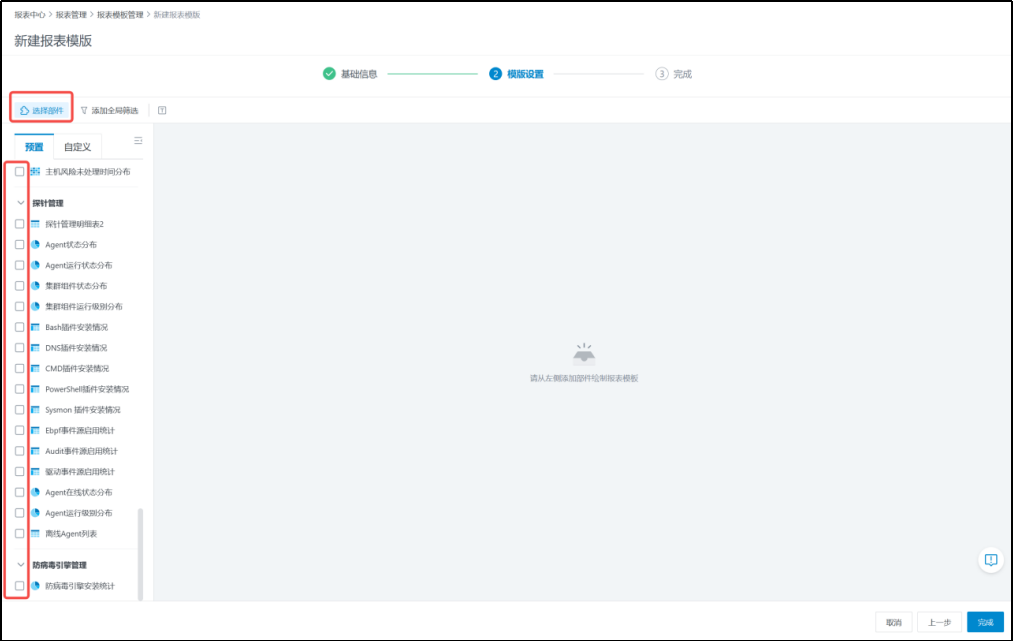This screenshot has height=641, width=1013.
Task: Click pie chart icon of Agent运行级别分布
Action: (36, 513)
